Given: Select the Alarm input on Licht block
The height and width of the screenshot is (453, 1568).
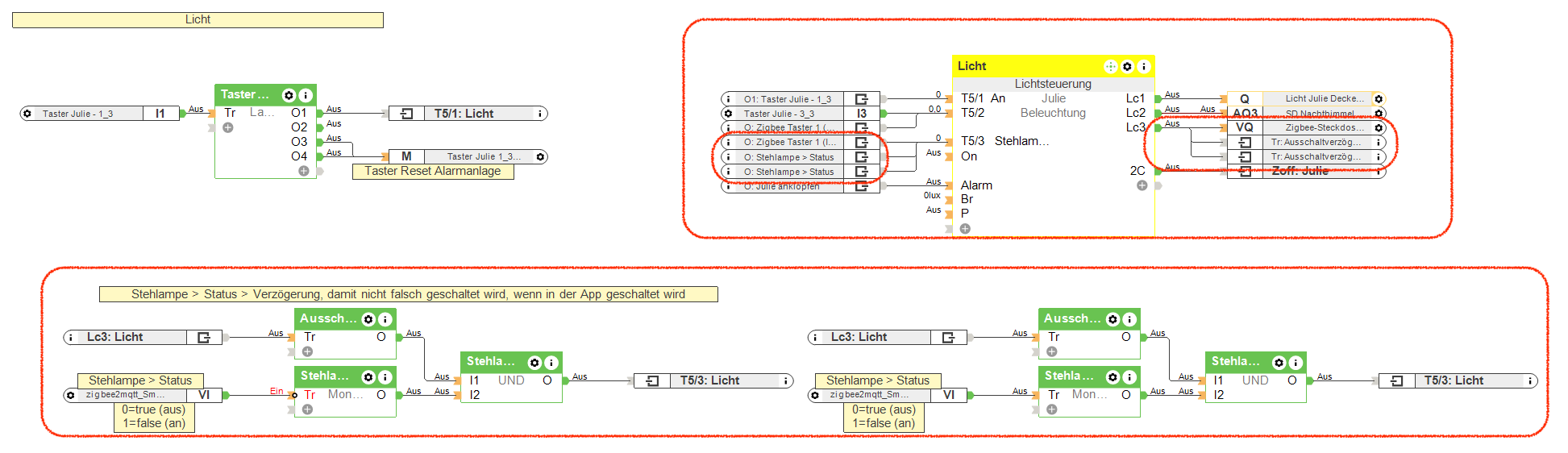Looking at the screenshot, I should pos(976,185).
